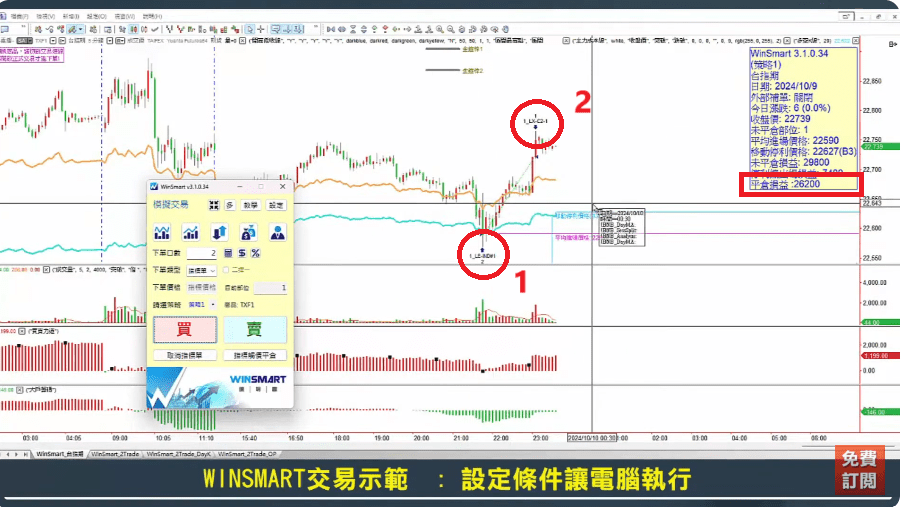
Task: Open the 請選策略 strategy dropdown arrow
Action: [213, 304]
